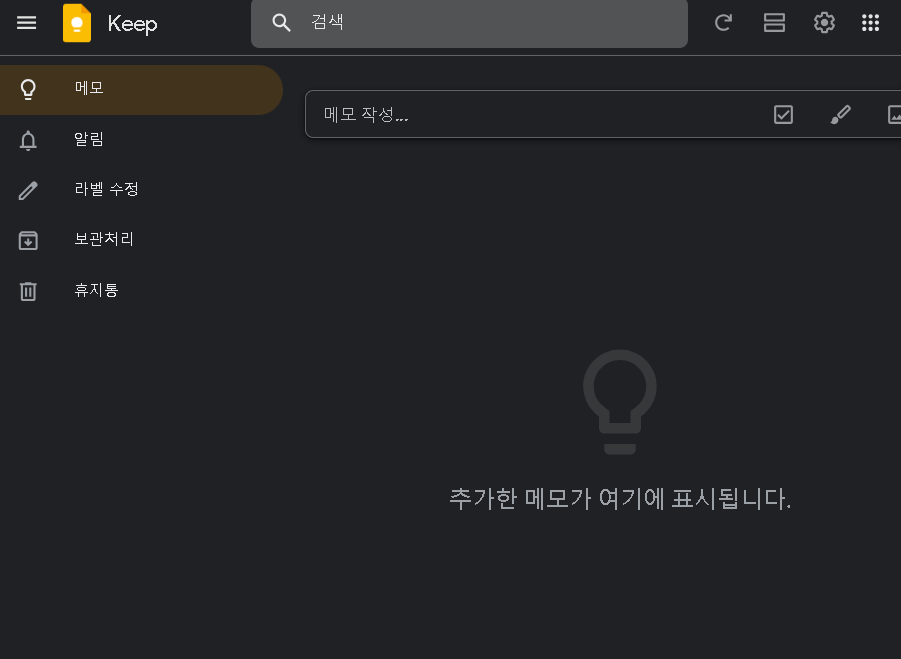Click the yellow Keep logo icon
Viewport: 901px width, 659px height.
(77, 23)
